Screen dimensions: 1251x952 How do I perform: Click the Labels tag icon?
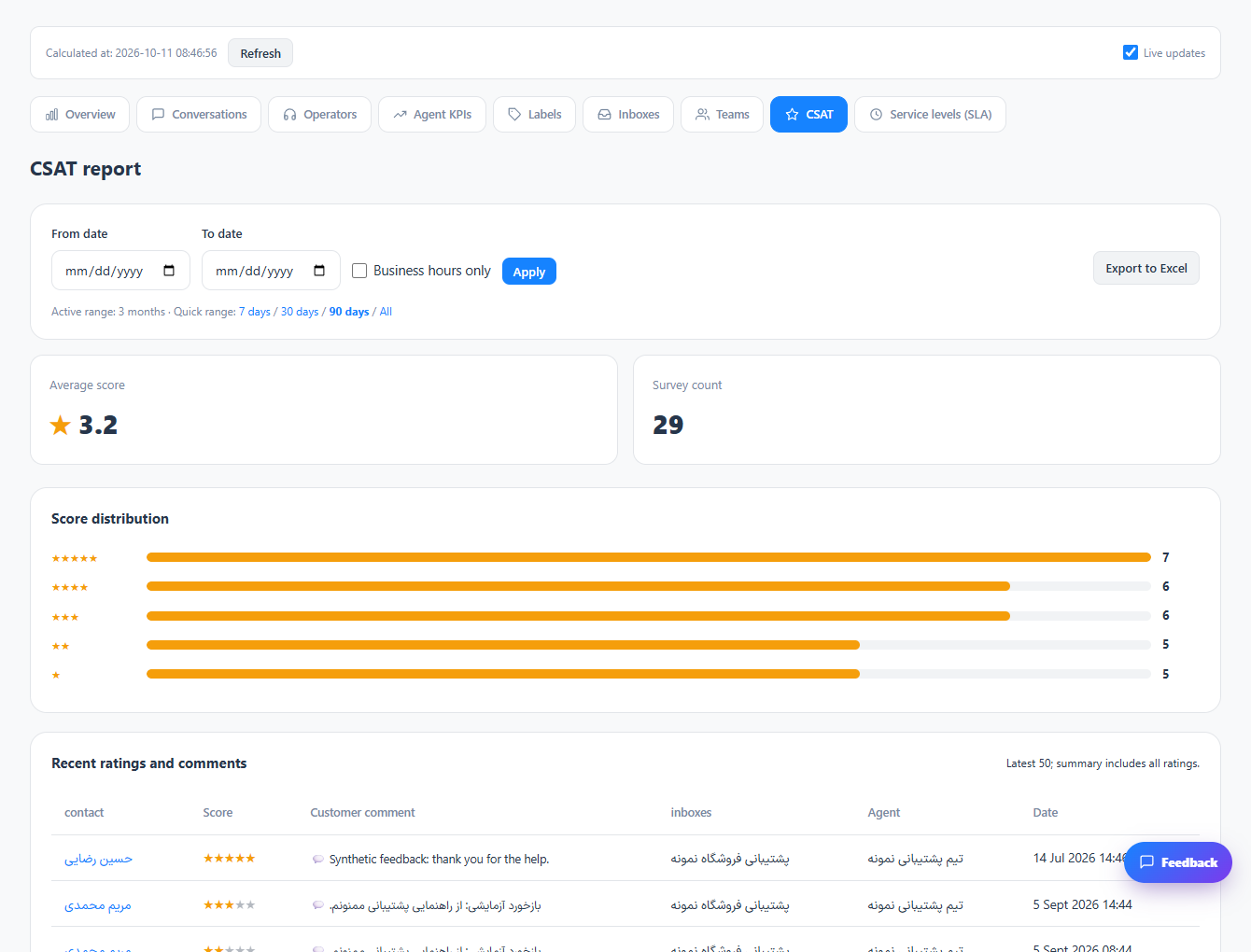pos(514,115)
